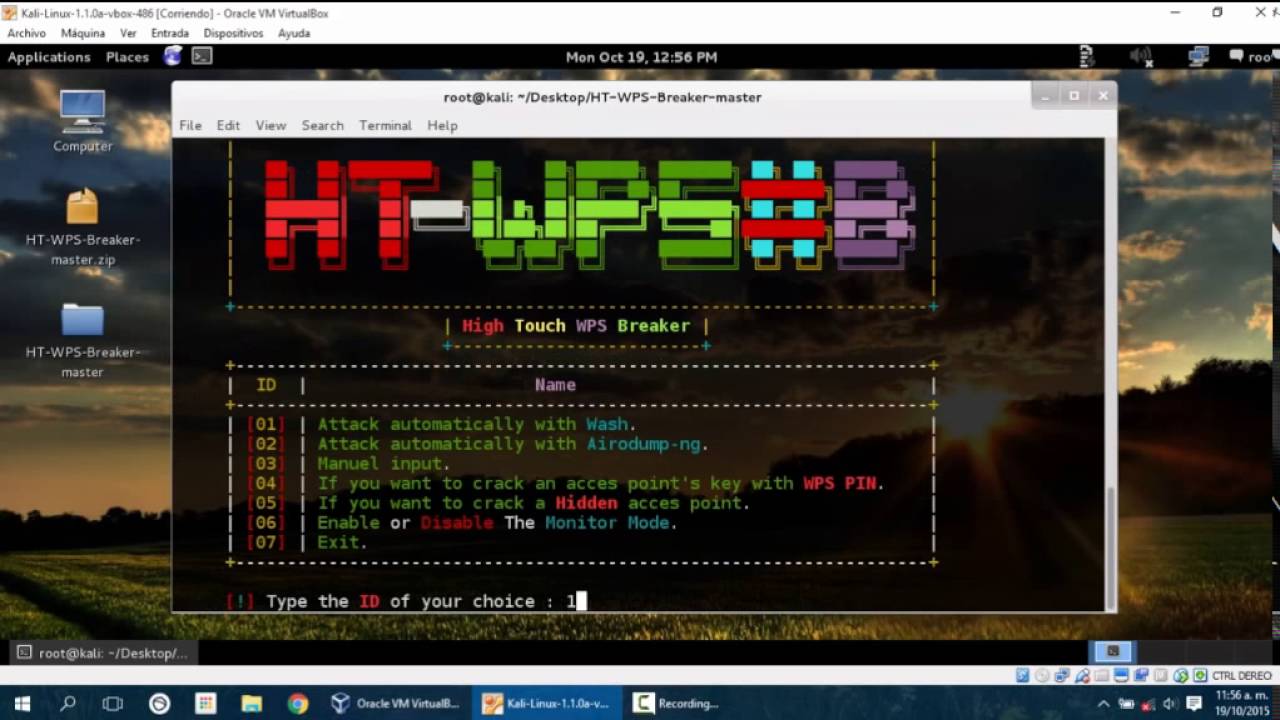Open VirtualBox Máquina menu
Viewport: 1280px width, 720px height.
point(83,33)
